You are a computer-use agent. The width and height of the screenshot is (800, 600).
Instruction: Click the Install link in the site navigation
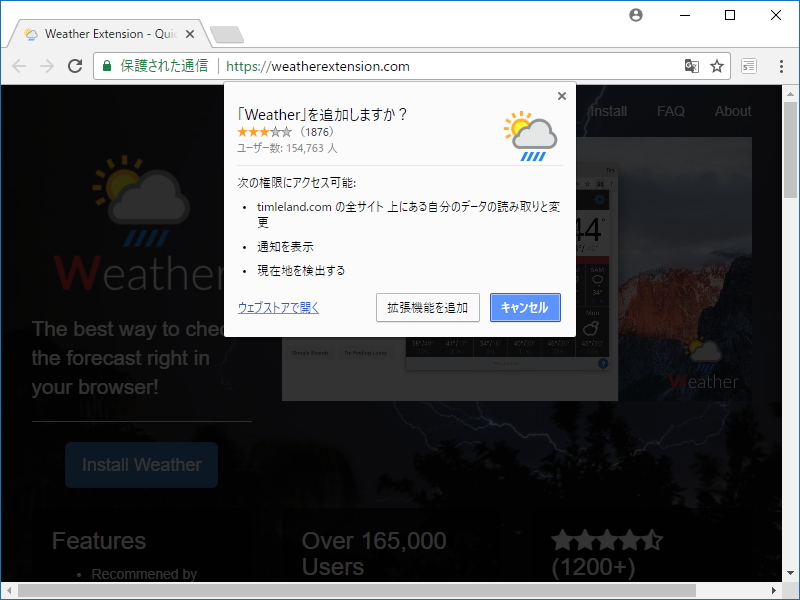(x=609, y=111)
